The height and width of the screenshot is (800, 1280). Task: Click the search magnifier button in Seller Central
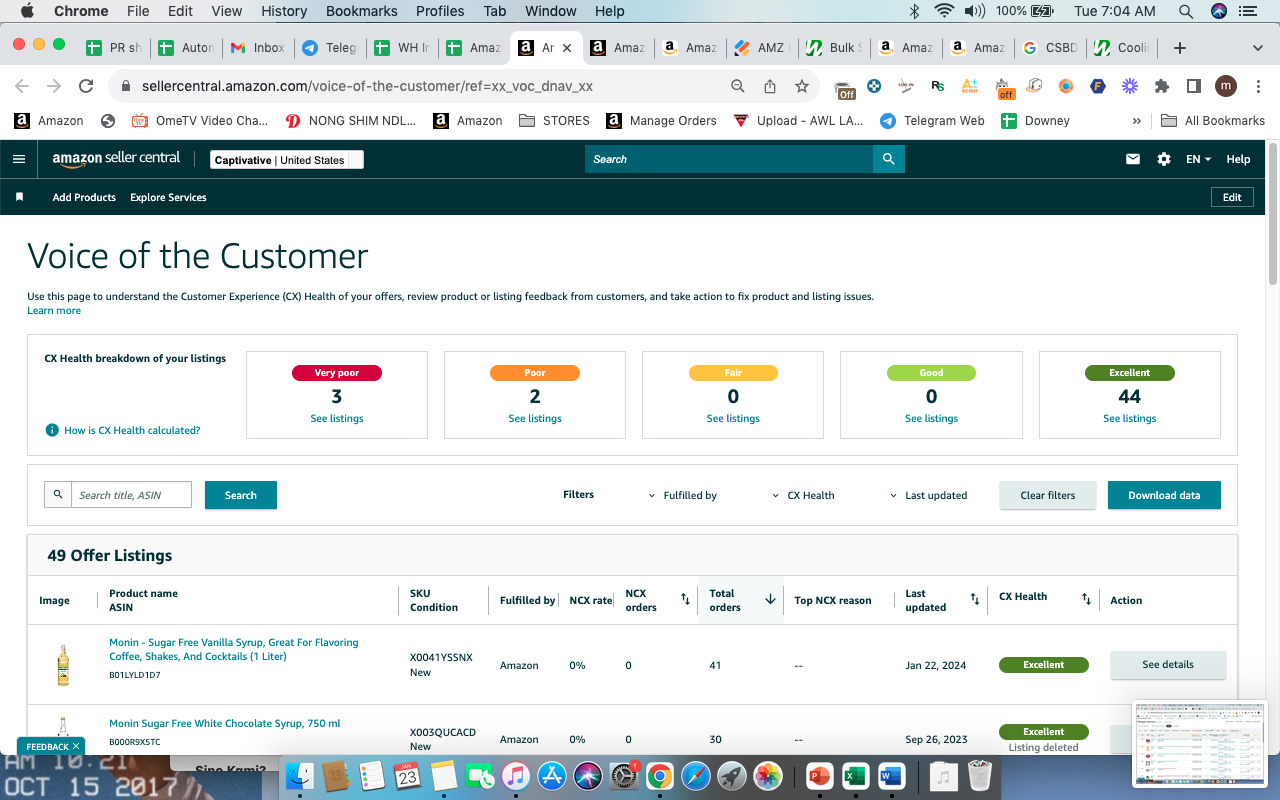pos(888,159)
